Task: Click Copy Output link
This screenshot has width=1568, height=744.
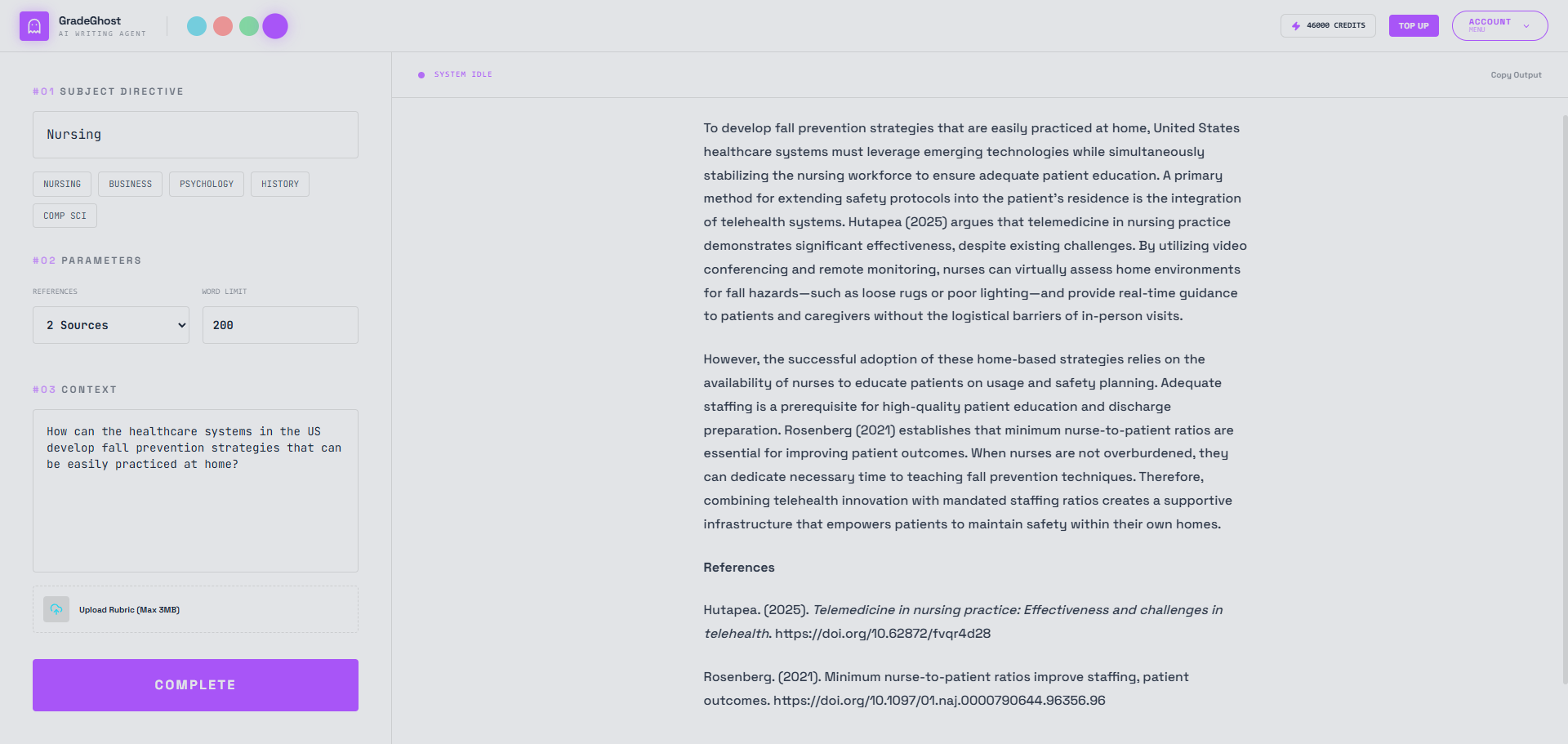Action: [1516, 75]
